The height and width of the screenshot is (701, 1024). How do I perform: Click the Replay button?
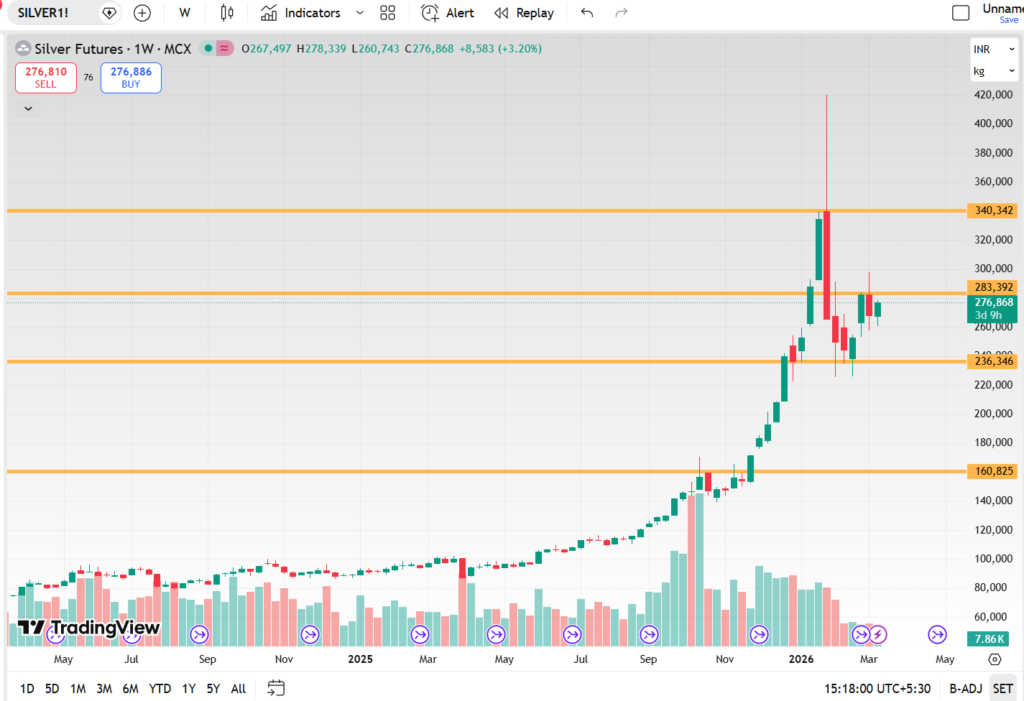[524, 13]
